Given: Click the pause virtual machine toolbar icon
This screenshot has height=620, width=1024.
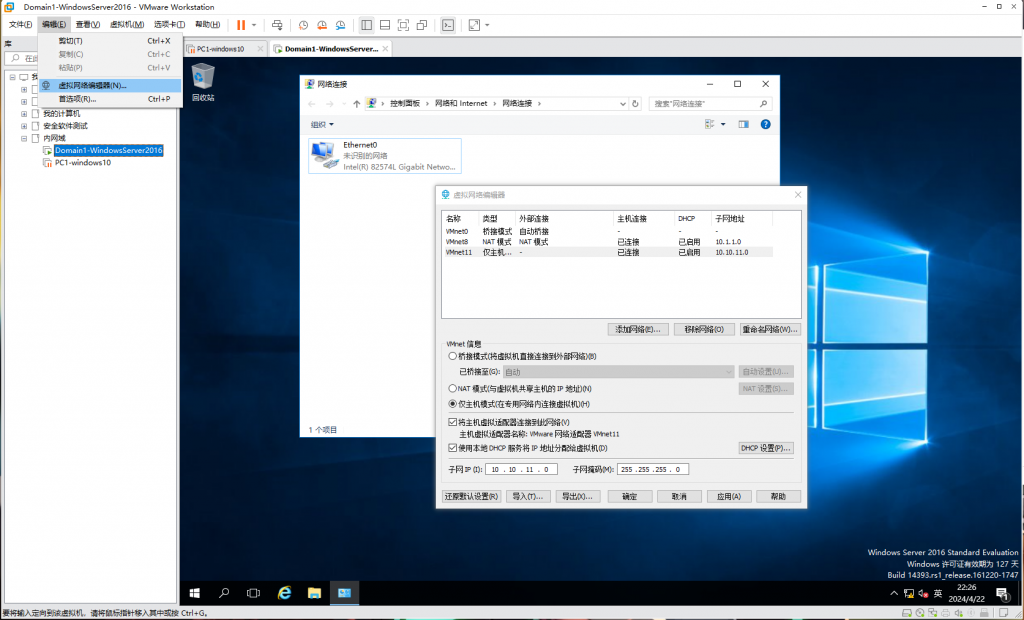Looking at the screenshot, I should click(241, 24).
